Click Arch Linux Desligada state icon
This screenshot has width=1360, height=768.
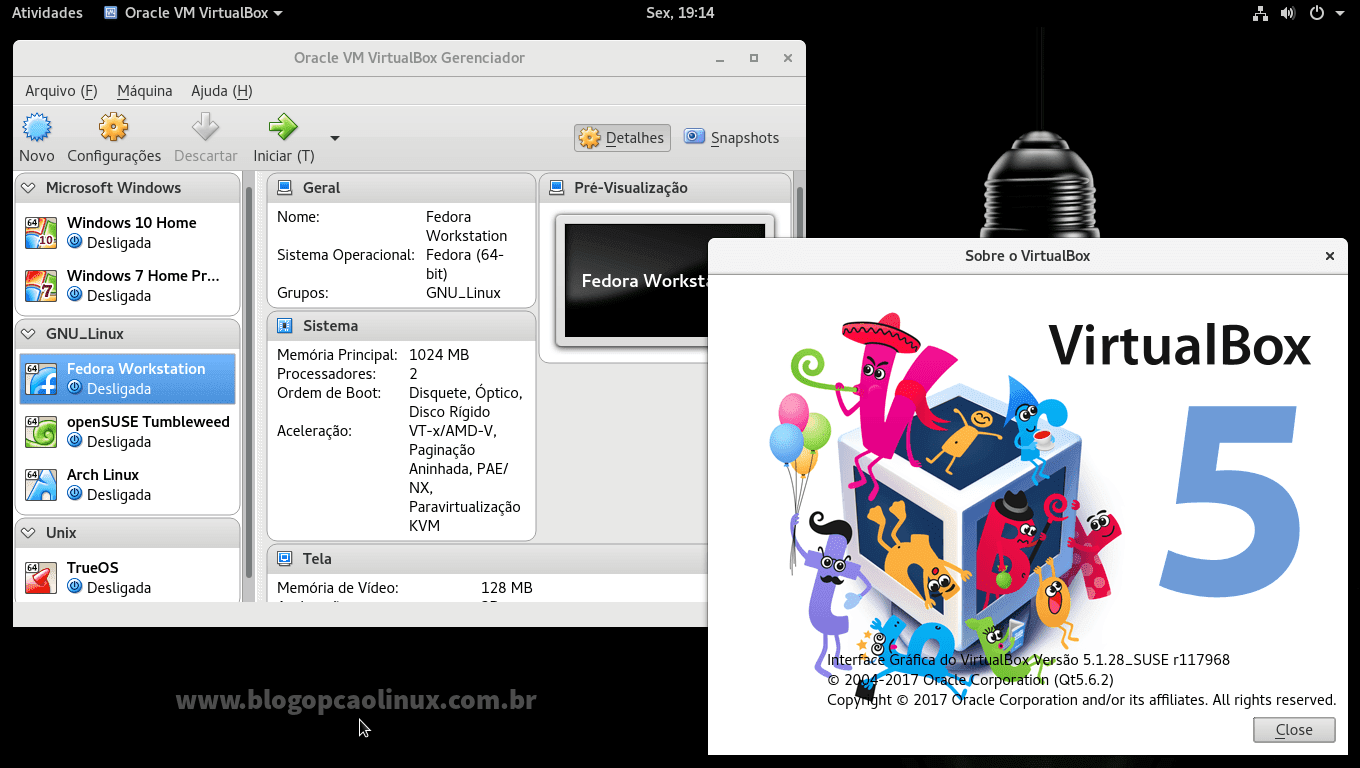coord(75,494)
